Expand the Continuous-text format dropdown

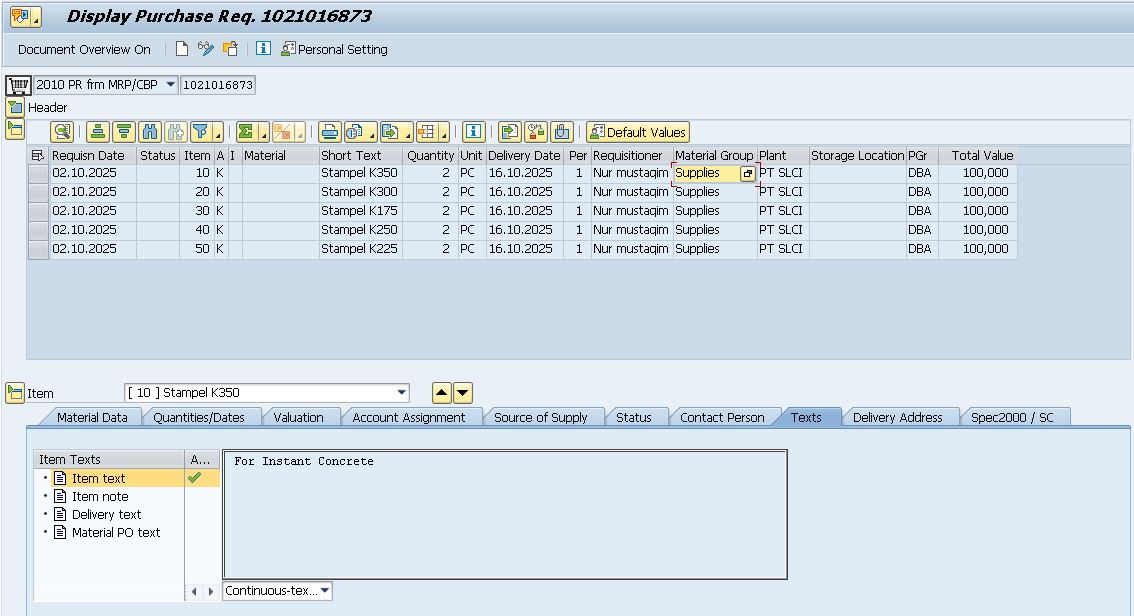point(324,591)
